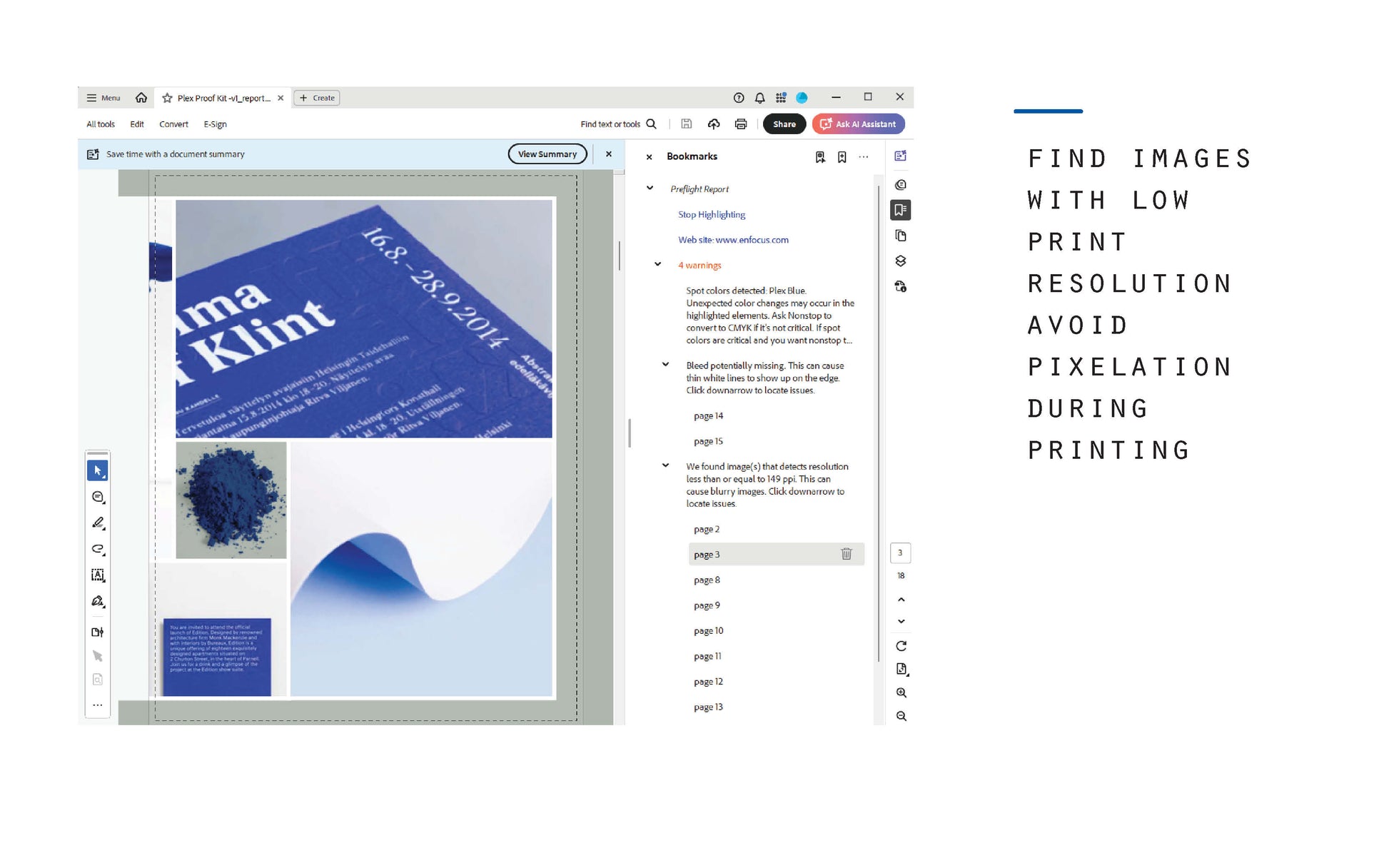Viewport: 1389px width, 868px height.
Task: Go to page 15 bookmark
Action: [x=708, y=441]
